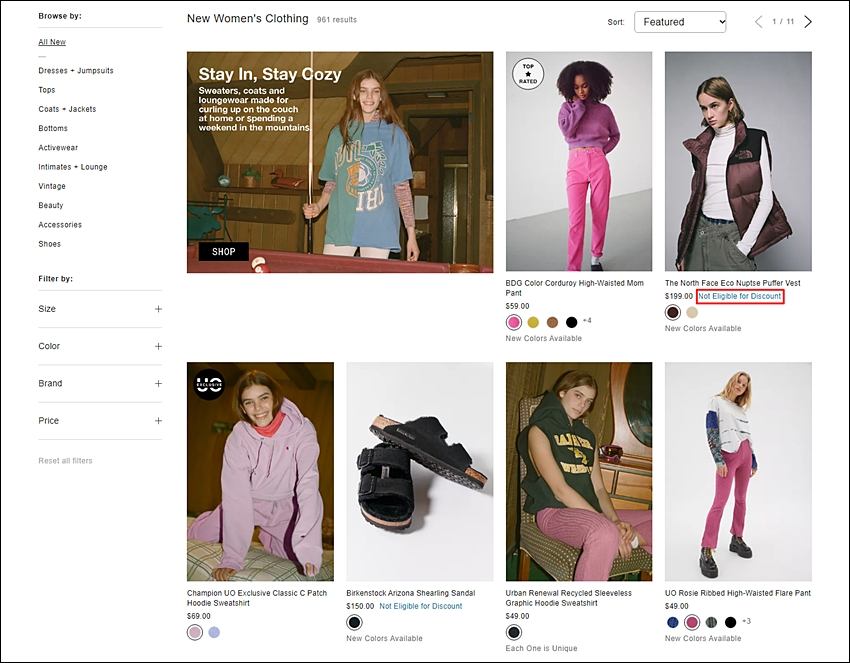Open the pink corduroy mom pant product photo
This screenshot has height=663, width=850.
pos(579,162)
